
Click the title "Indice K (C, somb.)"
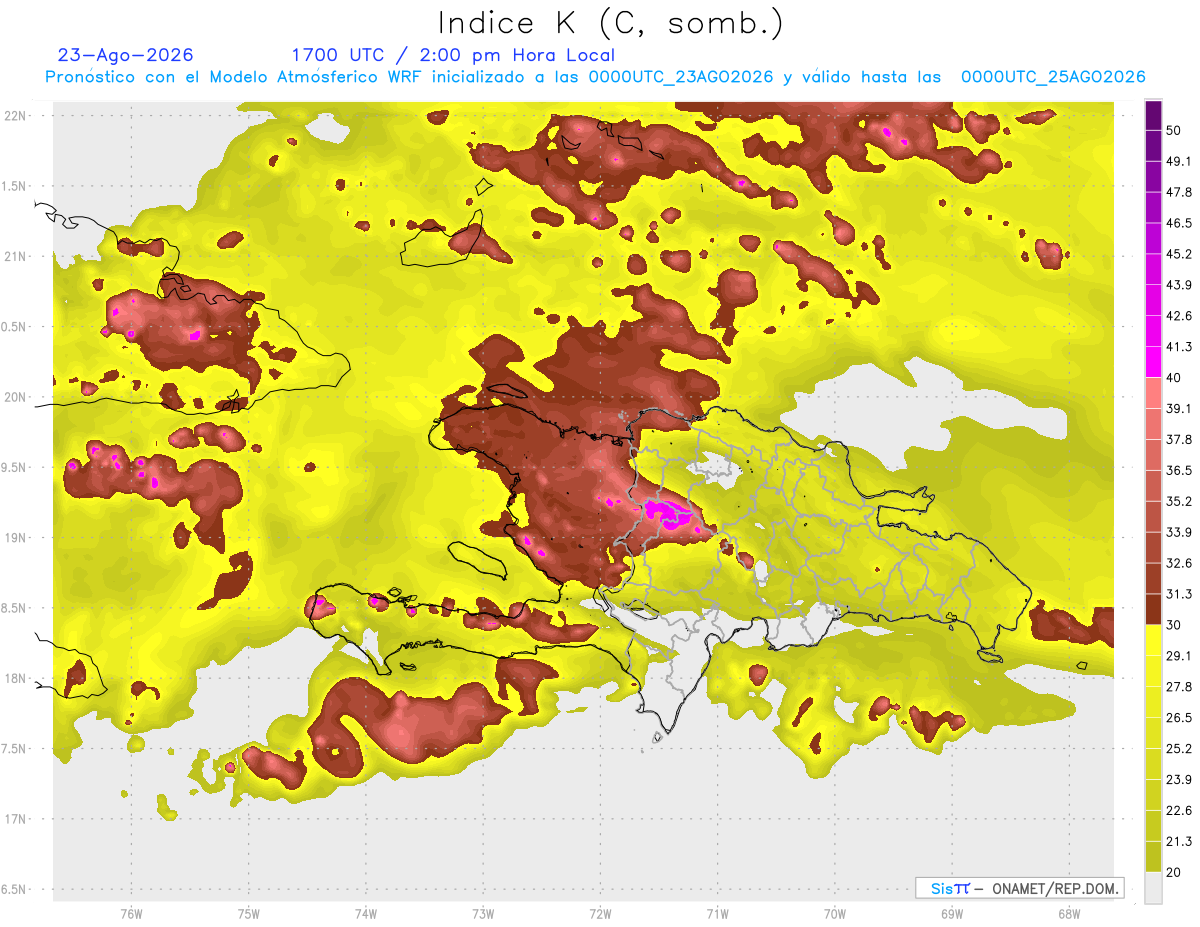click(x=611, y=23)
